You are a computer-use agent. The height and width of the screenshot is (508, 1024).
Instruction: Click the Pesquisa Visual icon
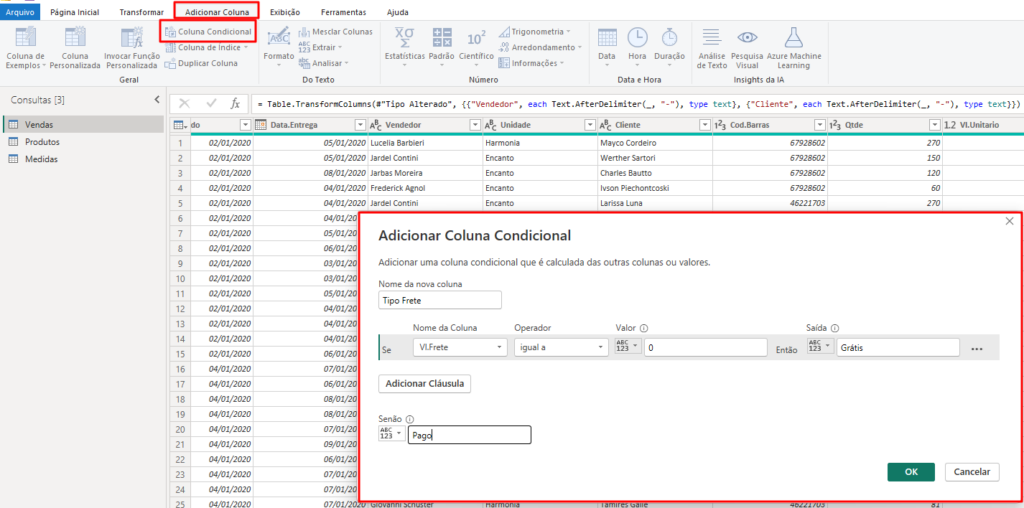click(747, 39)
